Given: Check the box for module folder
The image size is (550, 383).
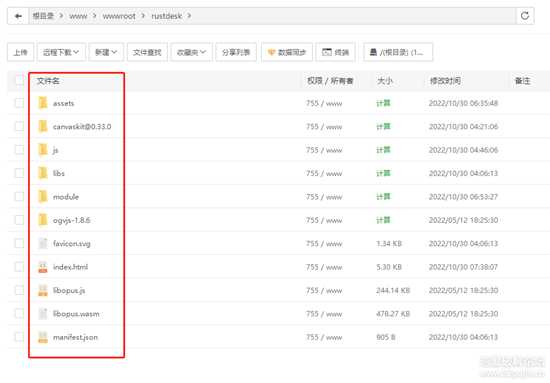Looking at the screenshot, I should pyautogui.click(x=19, y=196).
